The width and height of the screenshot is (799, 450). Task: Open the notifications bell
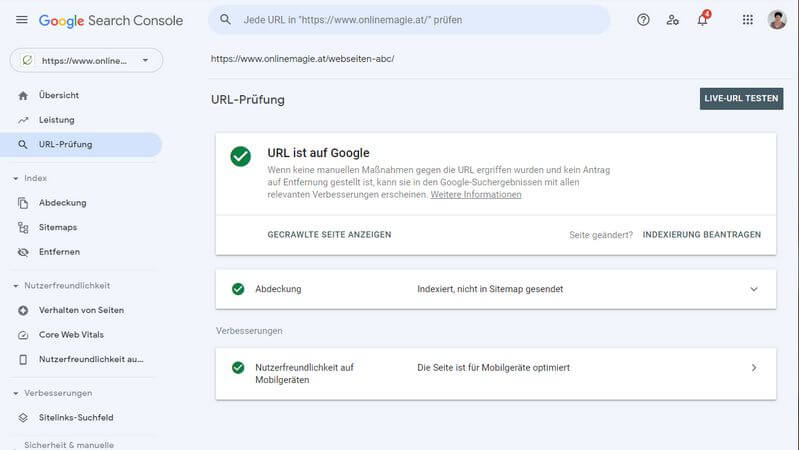pyautogui.click(x=703, y=19)
